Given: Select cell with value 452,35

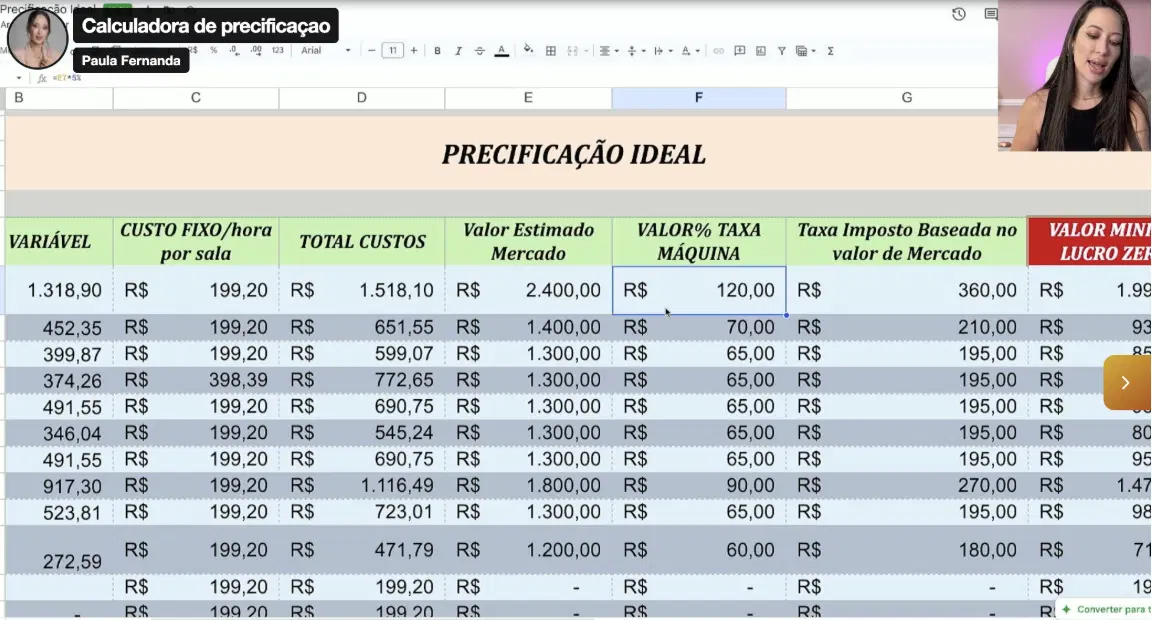Looking at the screenshot, I should tap(59, 328).
